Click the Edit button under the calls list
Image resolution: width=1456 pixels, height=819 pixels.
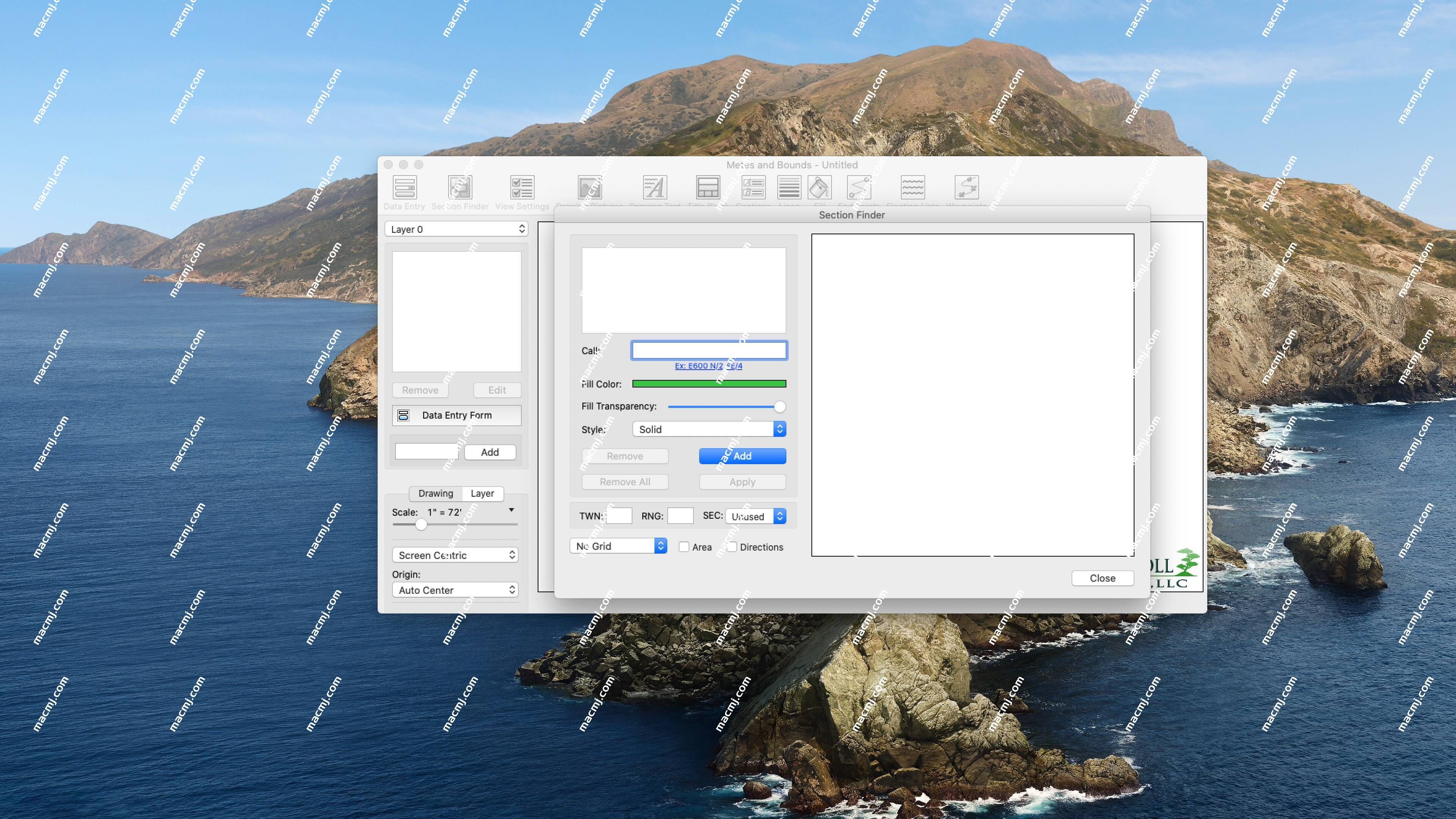point(497,390)
